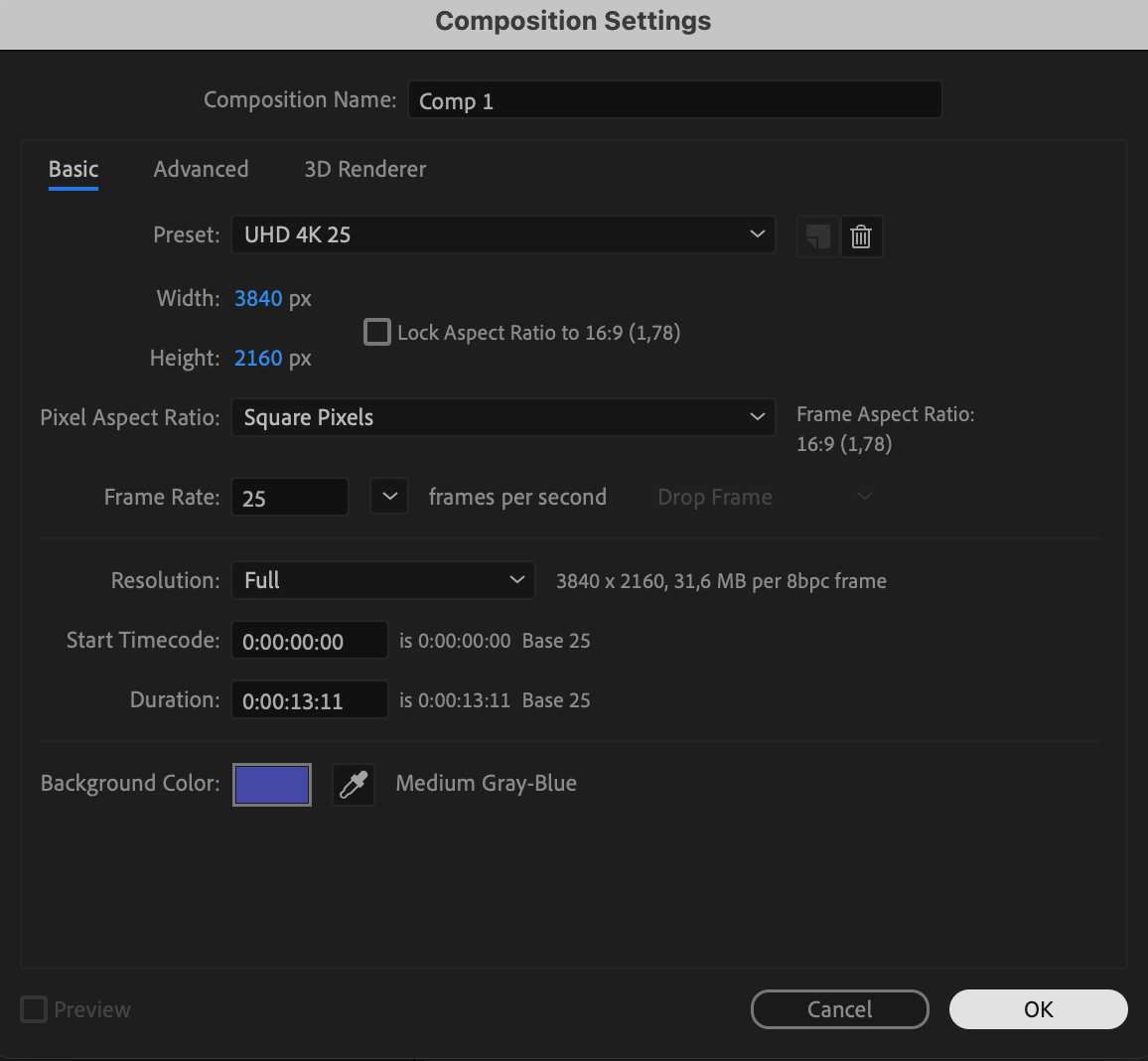Open the 3D Renderer tab
This screenshot has height=1061, width=1148.
point(364,169)
